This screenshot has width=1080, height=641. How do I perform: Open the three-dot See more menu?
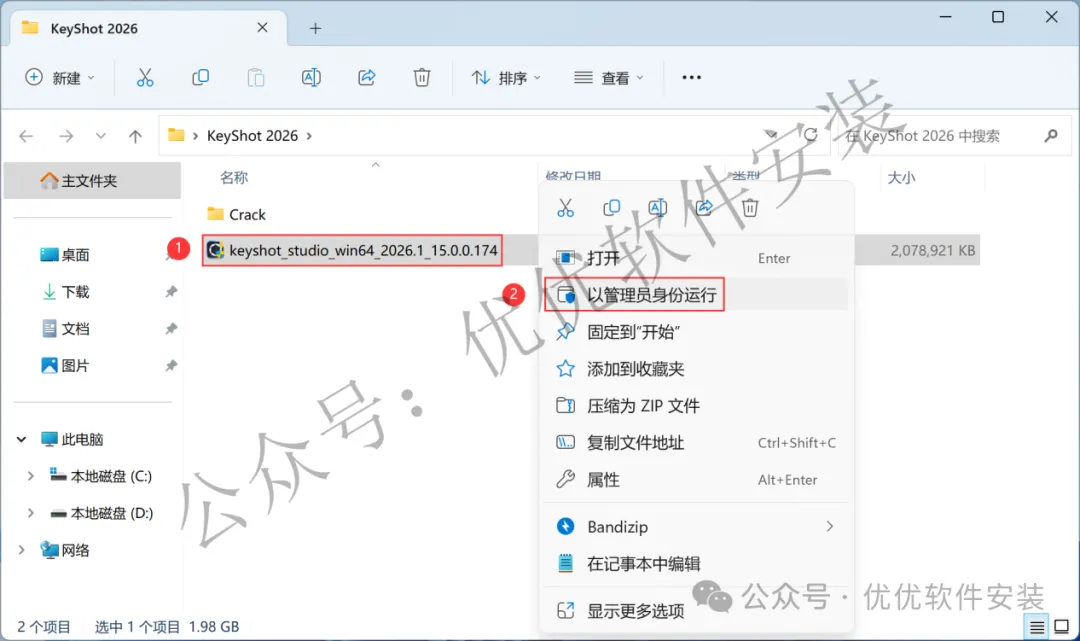pos(692,78)
